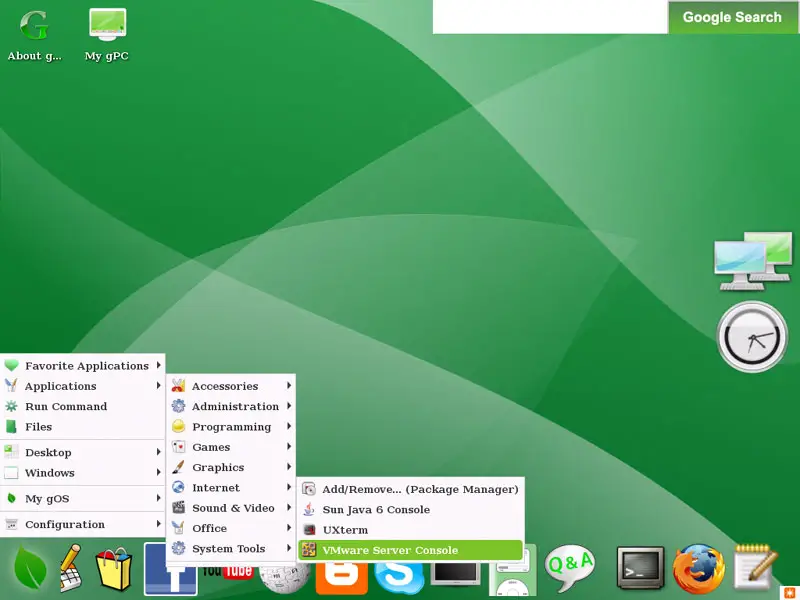The height and width of the screenshot is (600, 800).
Task: Launch Sun Java 6 Console
Action: pyautogui.click(x=411, y=509)
